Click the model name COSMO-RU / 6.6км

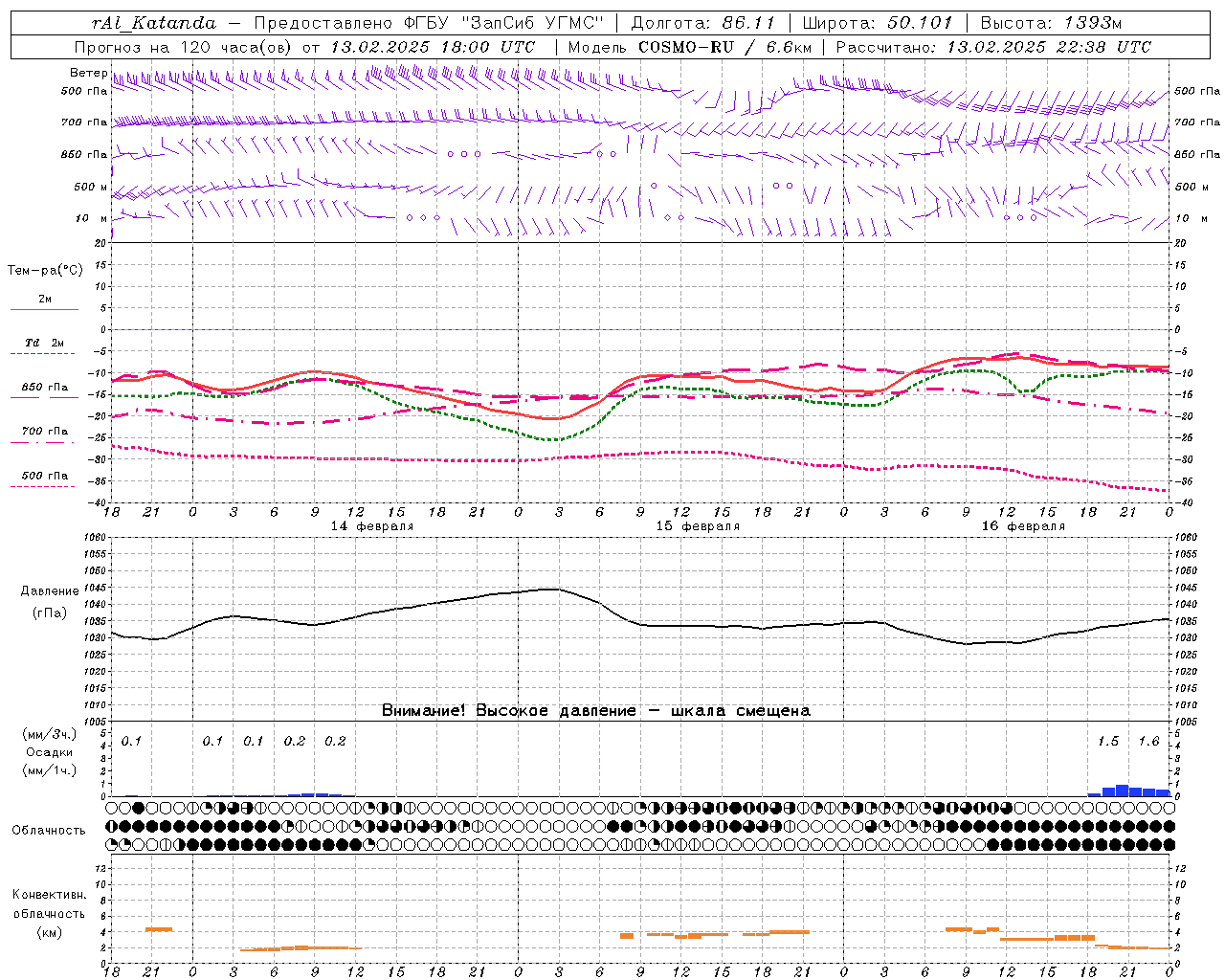[724, 47]
